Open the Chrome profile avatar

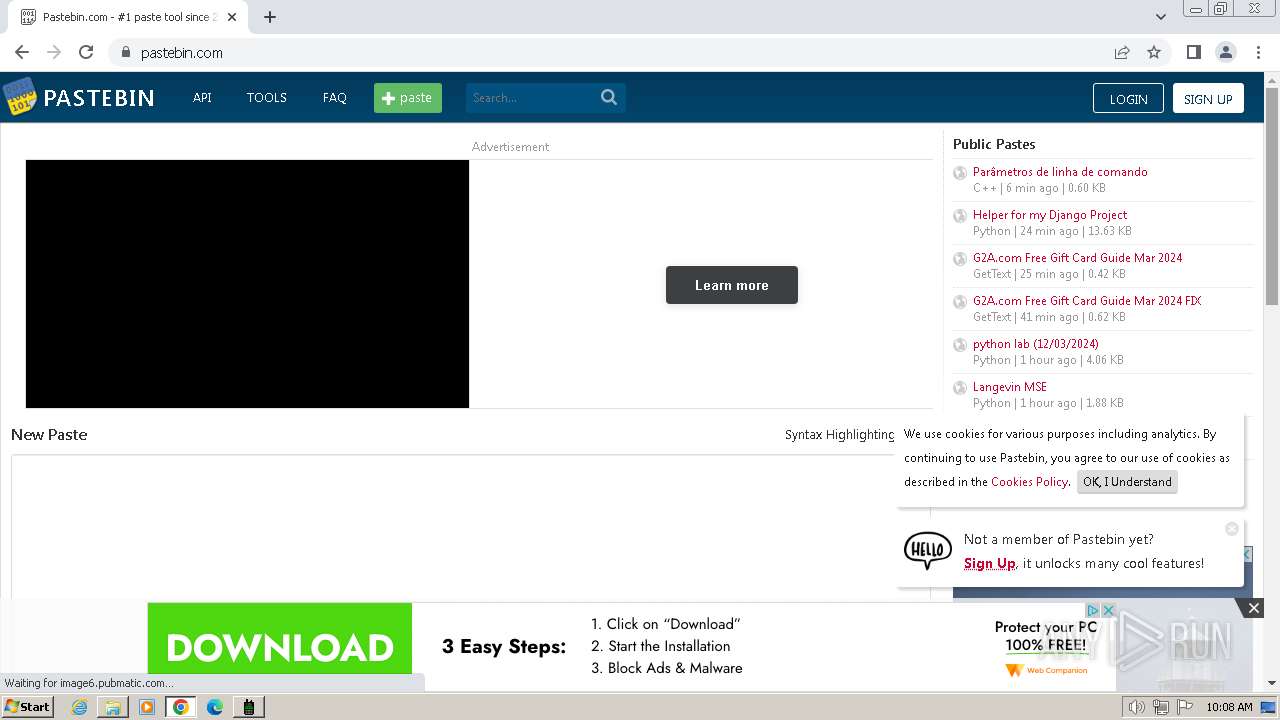[1225, 52]
